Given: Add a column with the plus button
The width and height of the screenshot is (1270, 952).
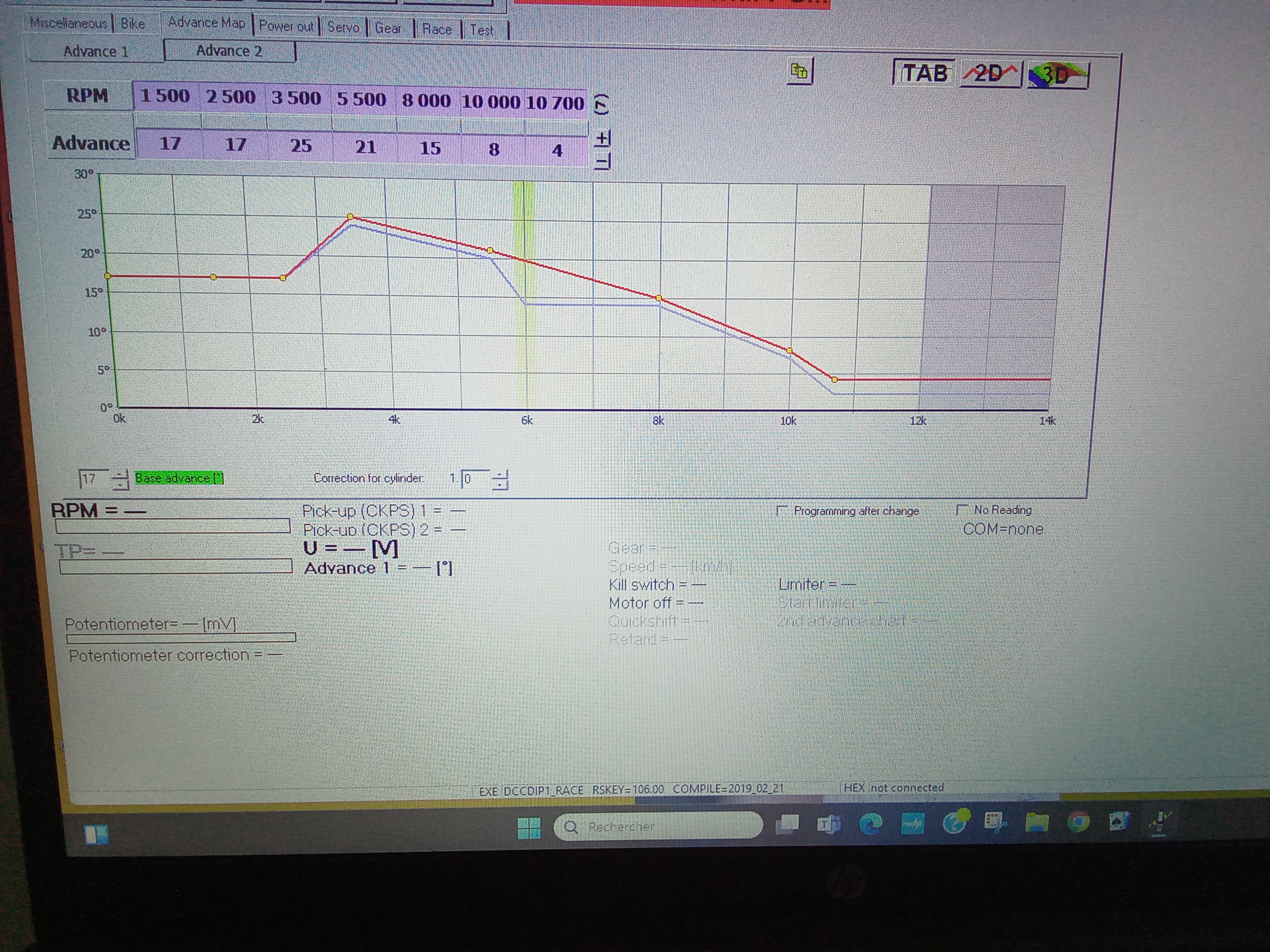Looking at the screenshot, I should coord(602,138).
